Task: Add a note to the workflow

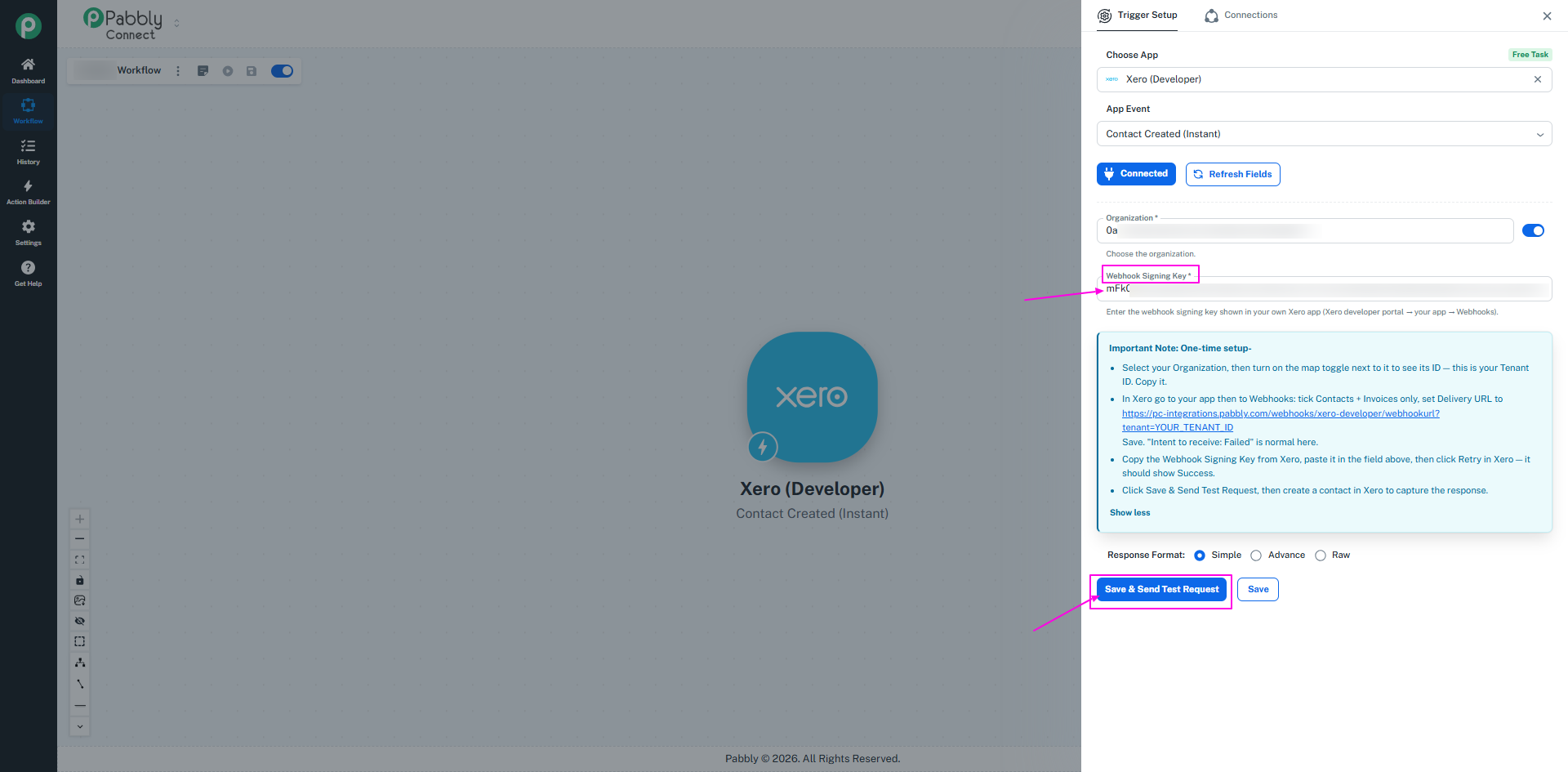Action: coord(203,71)
